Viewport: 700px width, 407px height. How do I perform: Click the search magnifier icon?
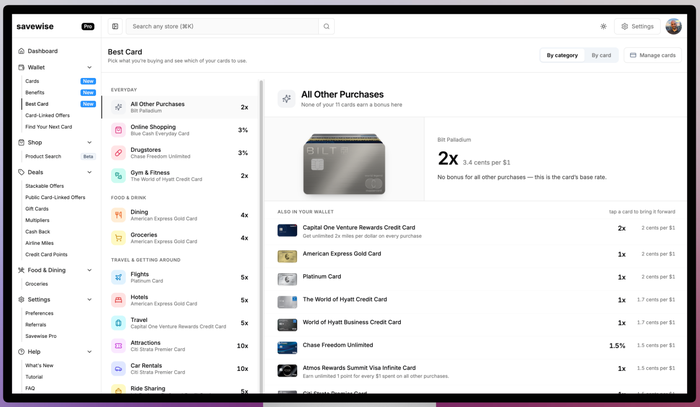[x=326, y=26]
